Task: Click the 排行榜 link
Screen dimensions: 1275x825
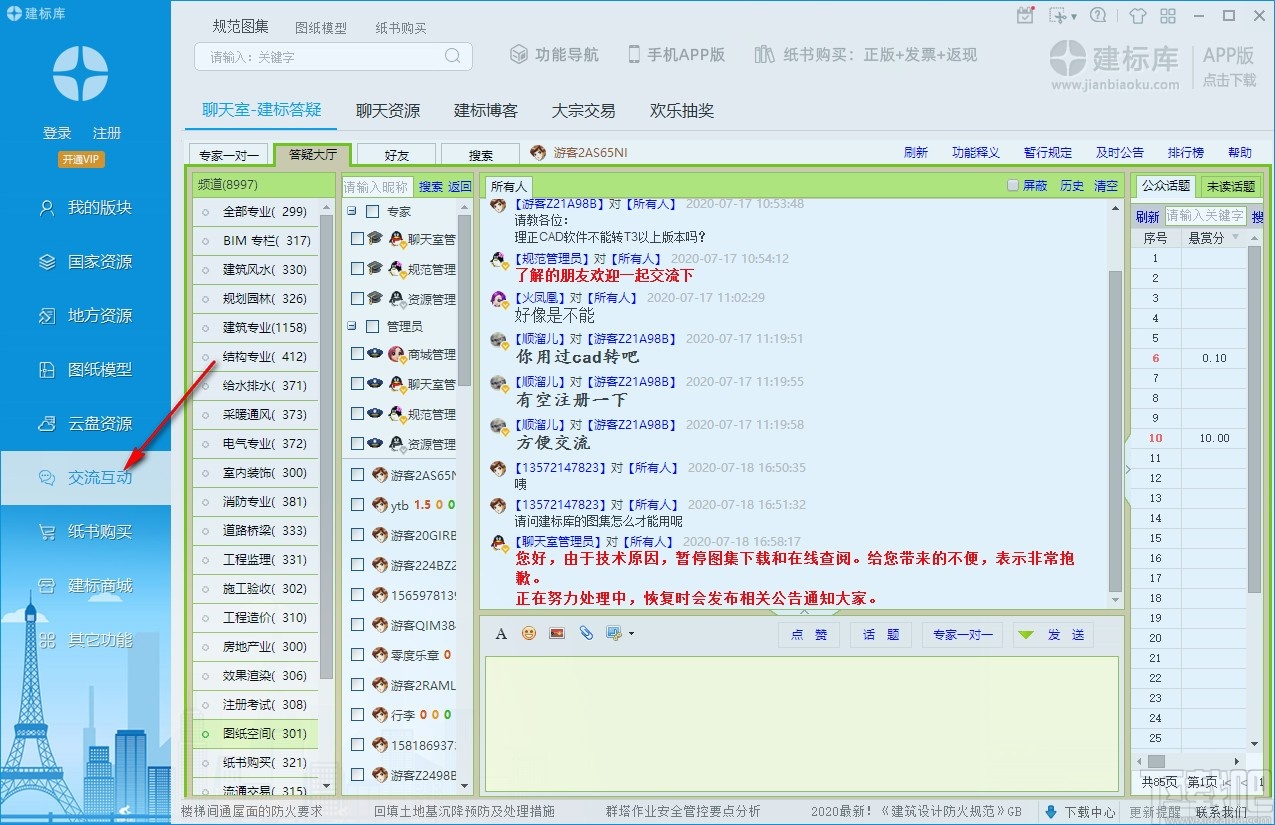Action: [1186, 153]
